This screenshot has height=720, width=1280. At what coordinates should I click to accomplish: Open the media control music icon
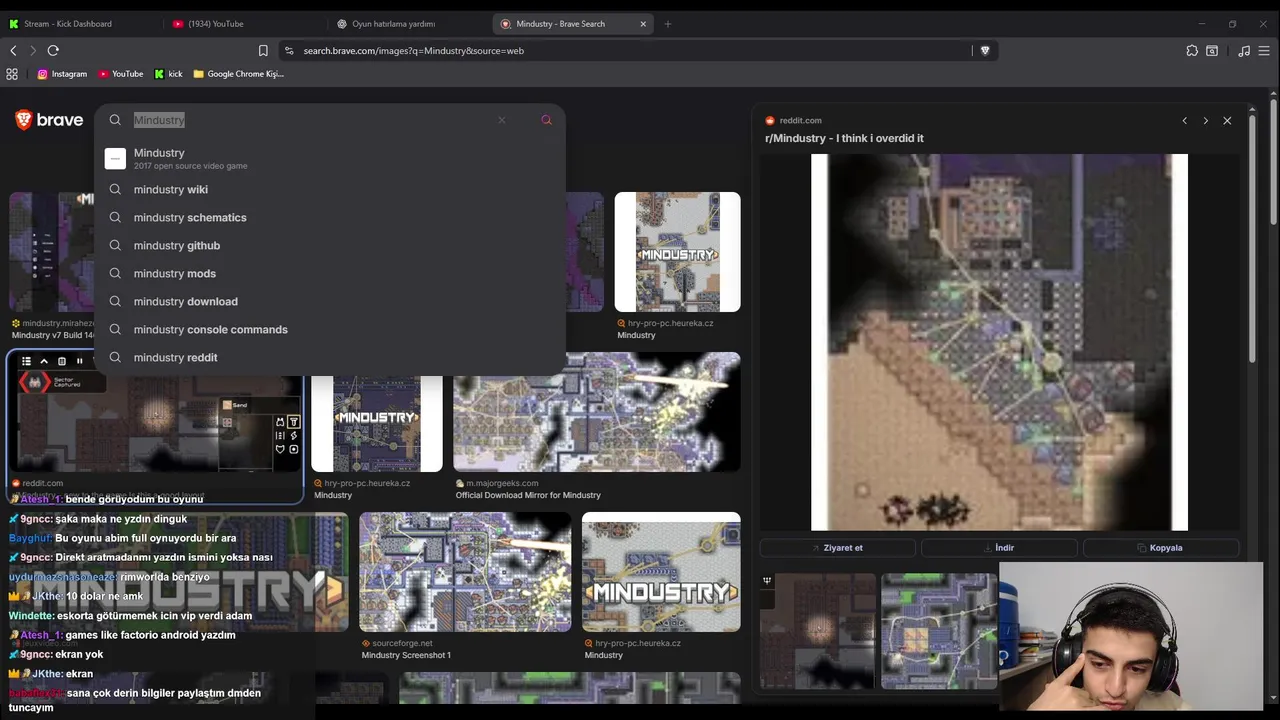[x=1244, y=50]
